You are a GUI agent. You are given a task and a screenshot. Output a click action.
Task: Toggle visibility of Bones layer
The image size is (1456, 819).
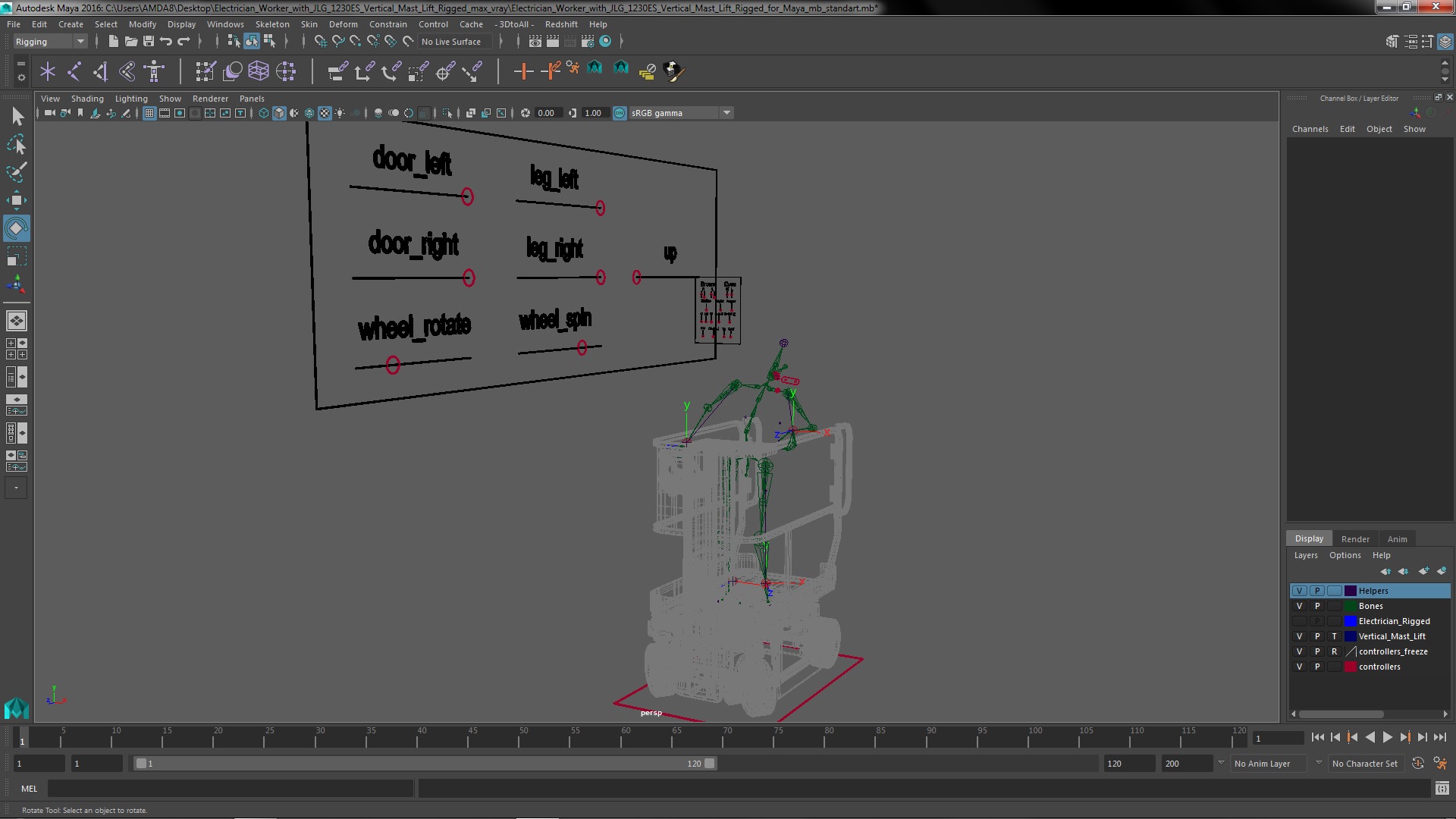[1299, 606]
